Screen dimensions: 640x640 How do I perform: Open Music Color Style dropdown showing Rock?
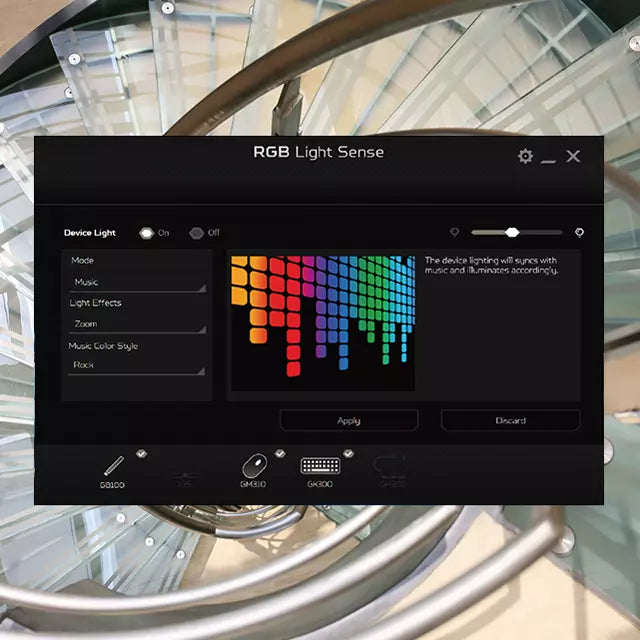(137, 366)
